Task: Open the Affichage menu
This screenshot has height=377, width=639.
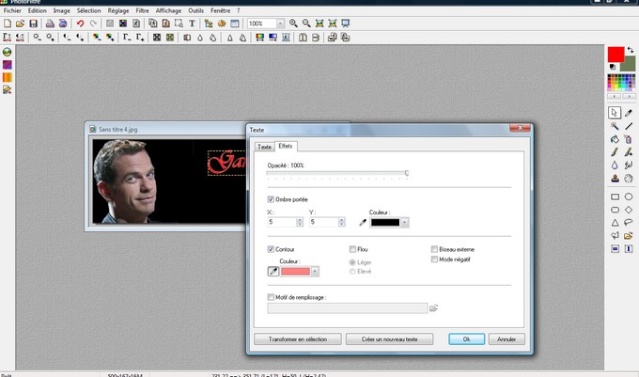Action: coord(168,11)
